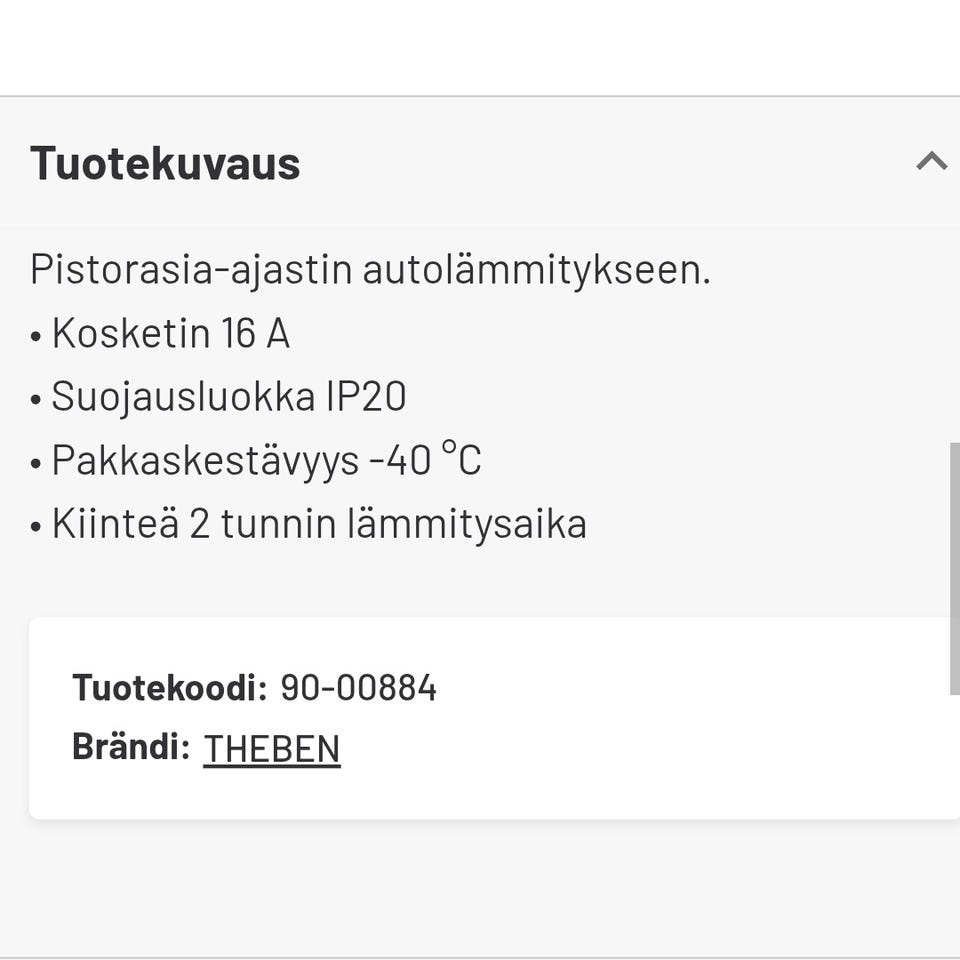Click the -40 °C temperature value
Viewport: 960px width, 960px height.
(x=425, y=460)
